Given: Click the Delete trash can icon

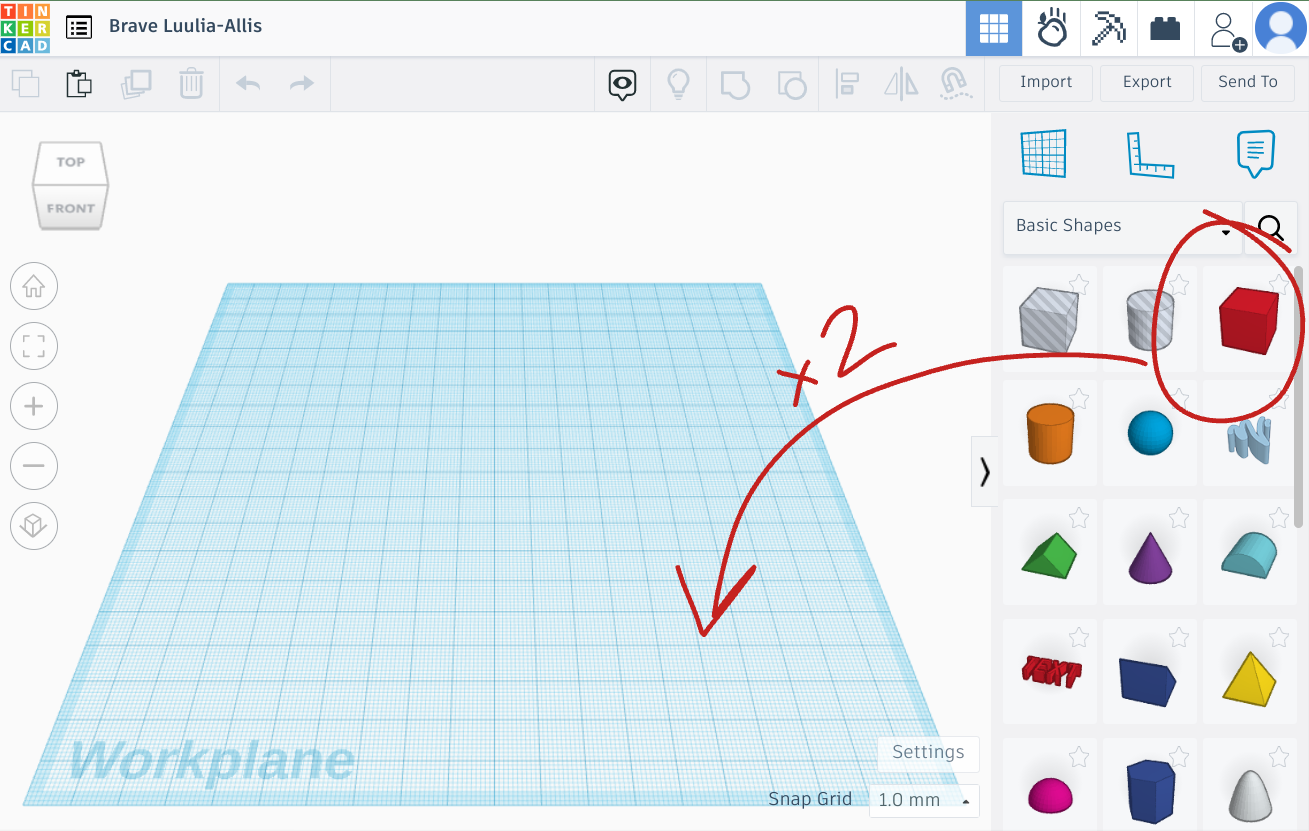Looking at the screenshot, I should point(191,83).
